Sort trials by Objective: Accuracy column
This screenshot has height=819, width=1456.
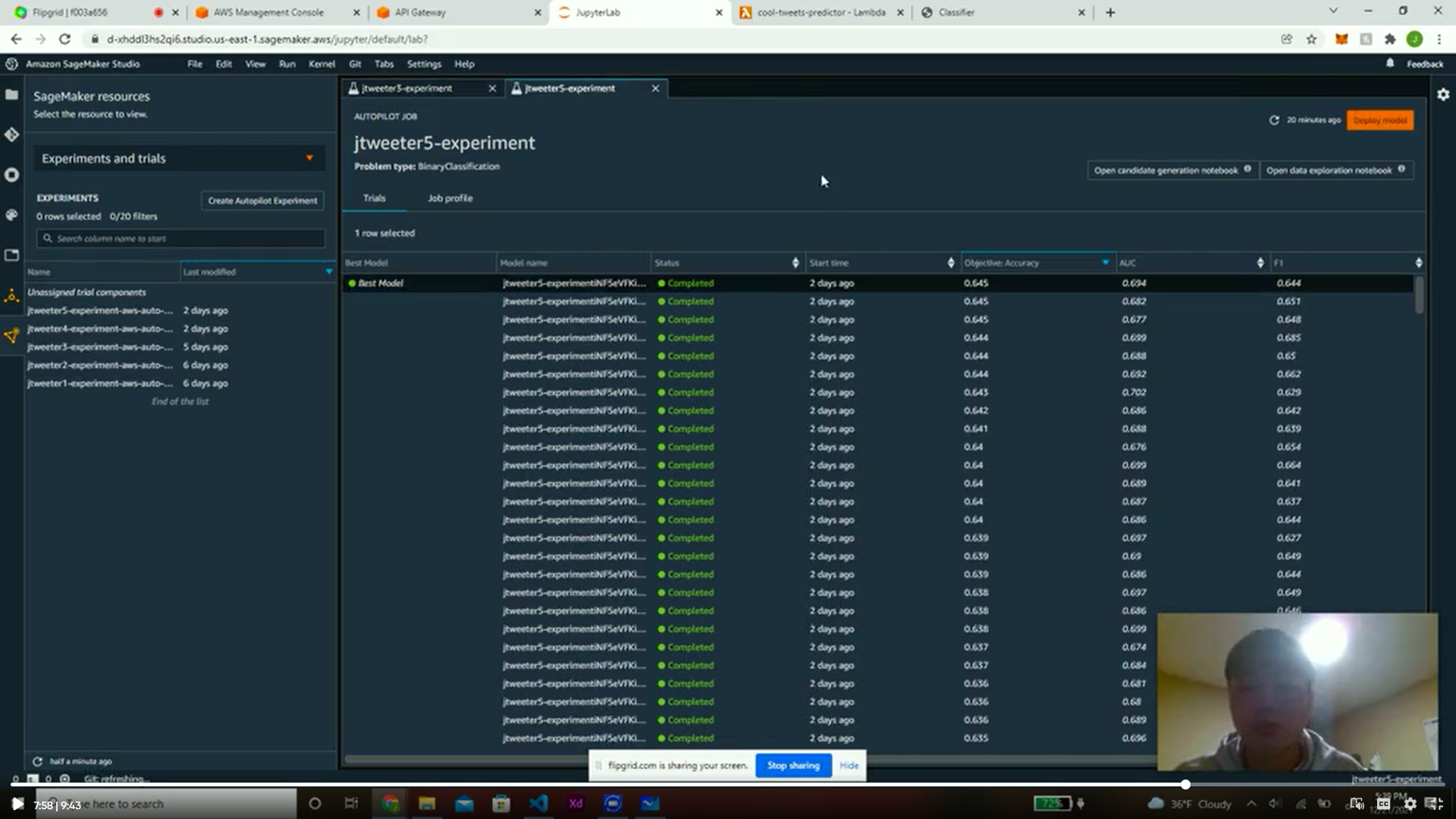coord(1037,262)
